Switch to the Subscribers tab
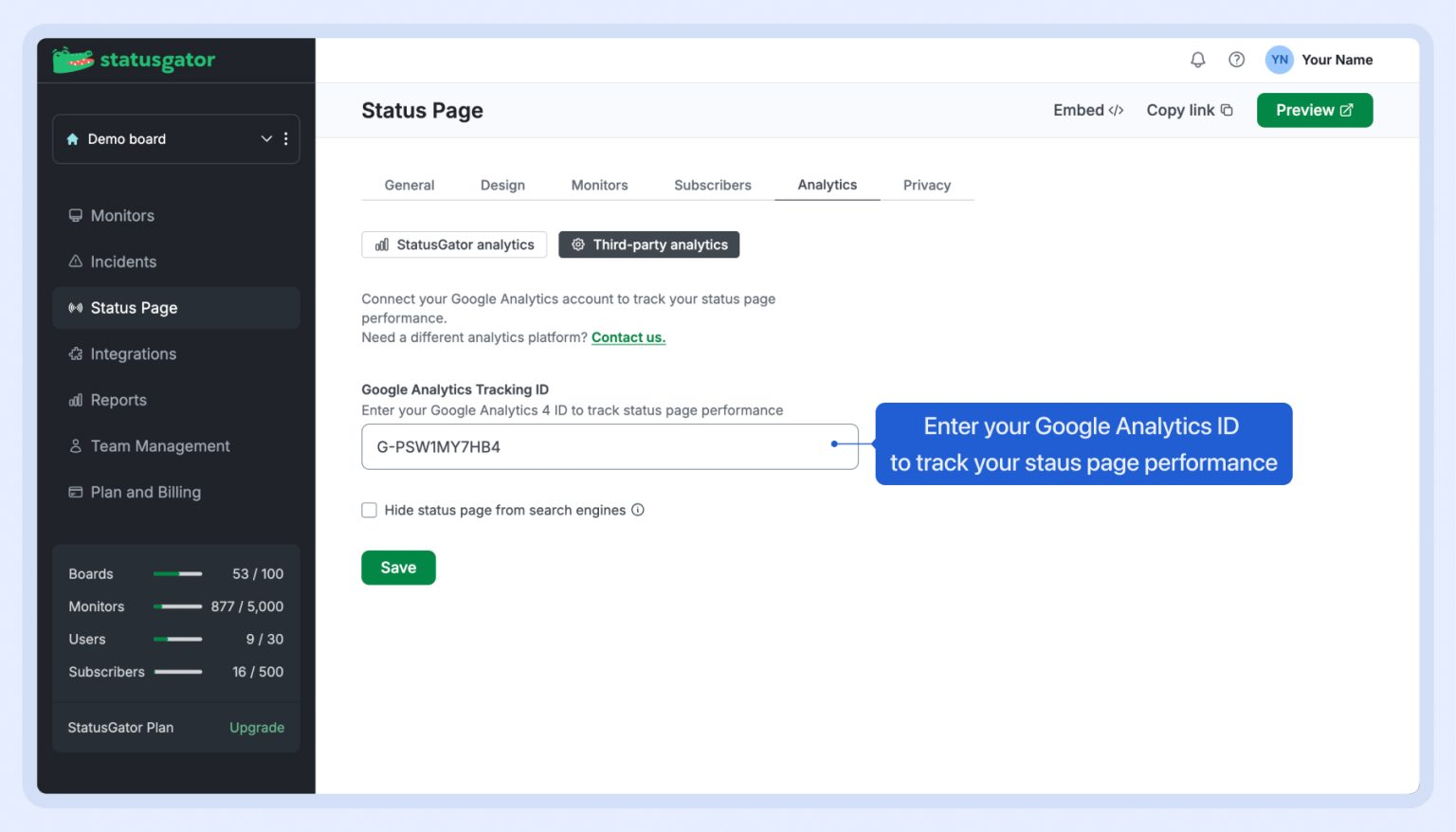The height and width of the screenshot is (832, 1456). click(x=713, y=185)
